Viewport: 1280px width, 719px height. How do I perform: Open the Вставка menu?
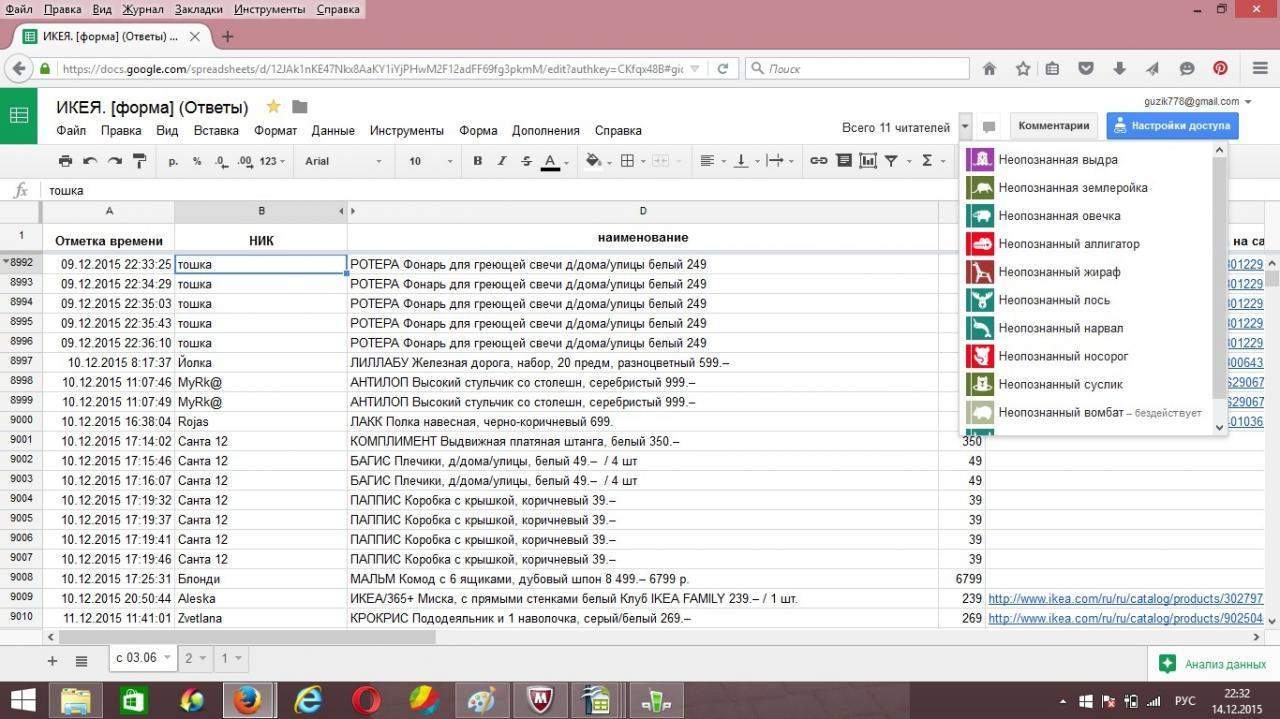(x=216, y=130)
